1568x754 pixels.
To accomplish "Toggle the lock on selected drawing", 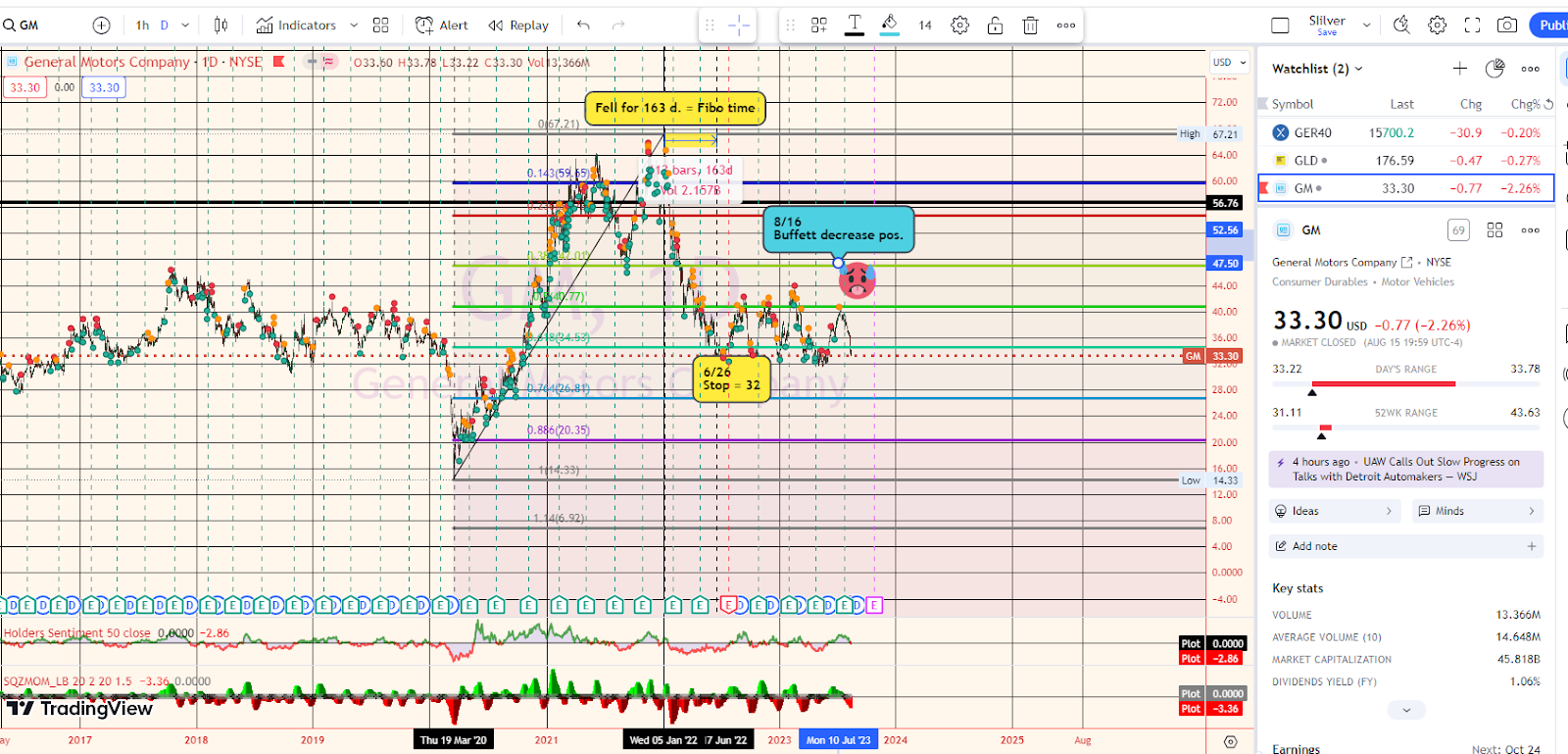I will 995,25.
